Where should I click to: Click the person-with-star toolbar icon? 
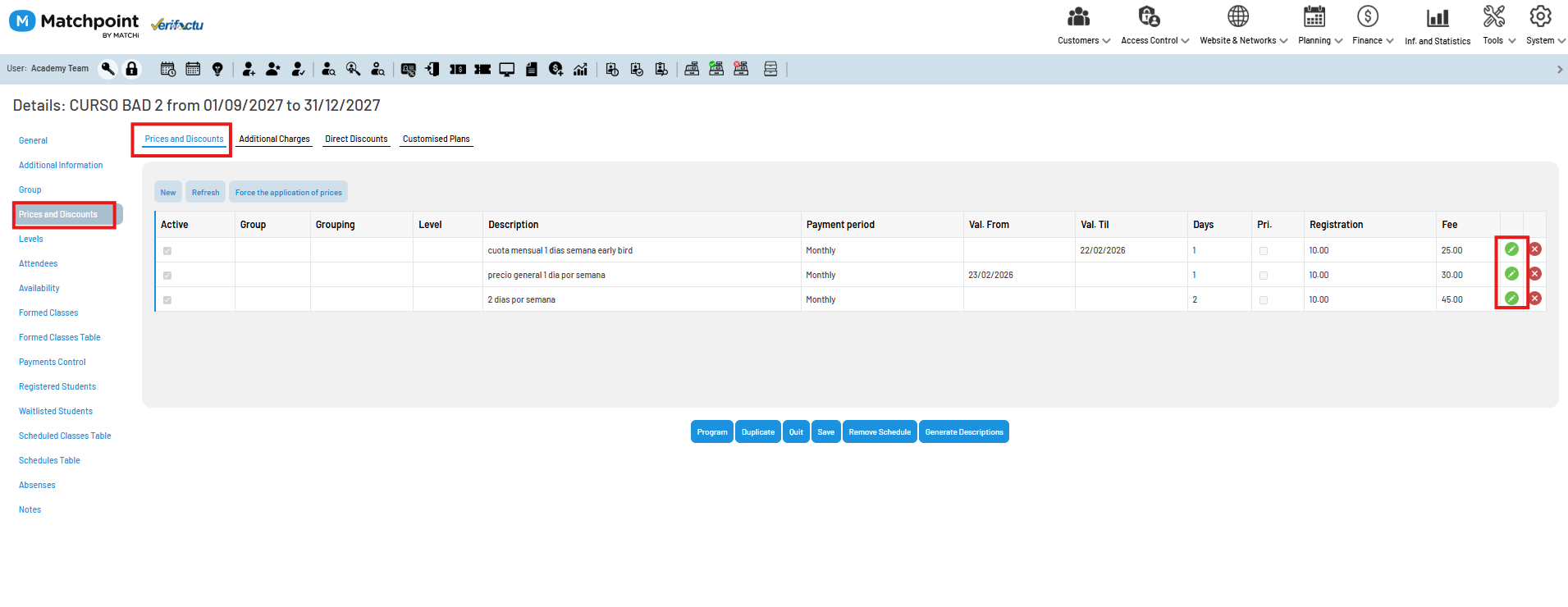273,69
